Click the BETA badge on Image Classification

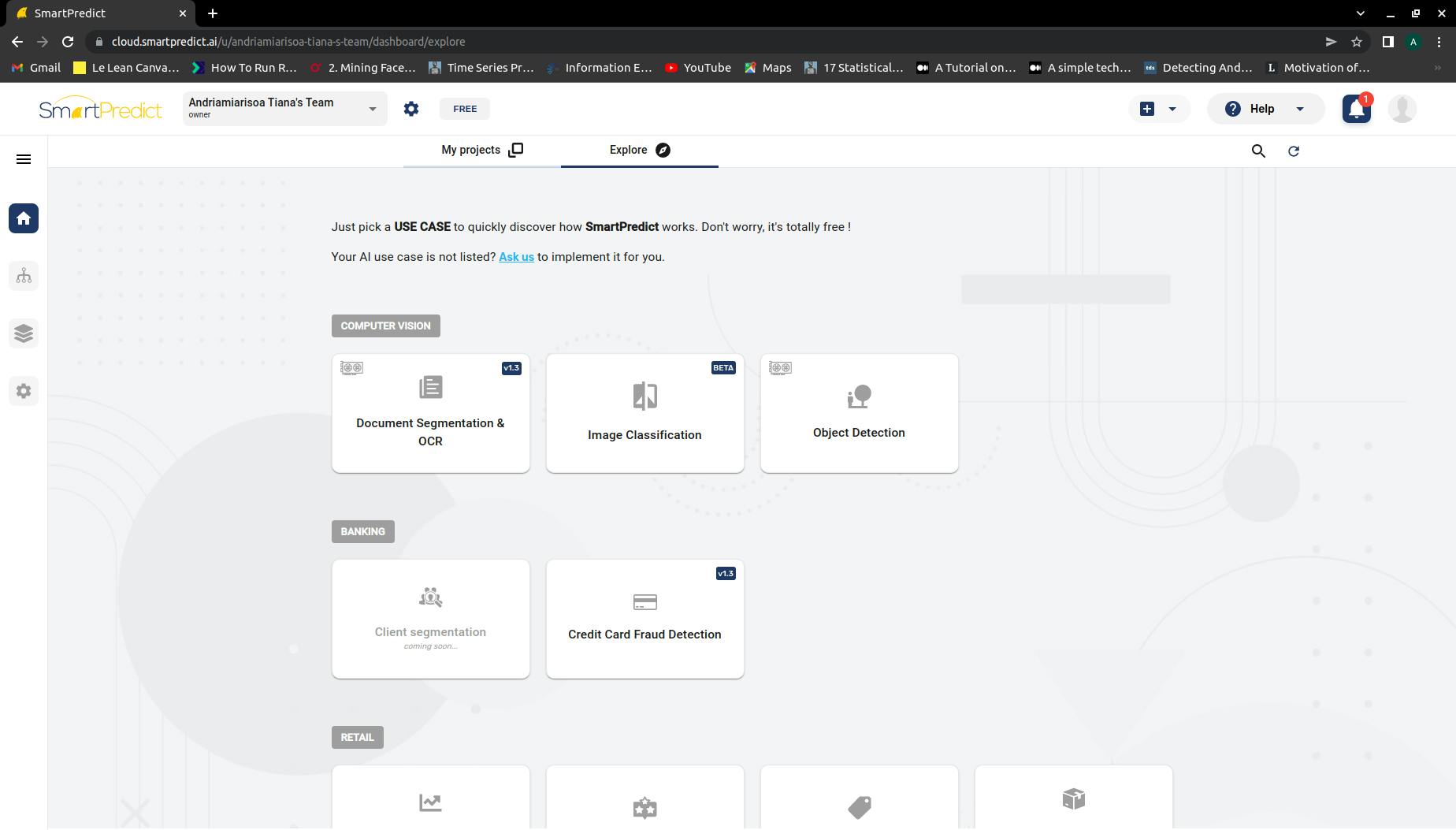722,368
